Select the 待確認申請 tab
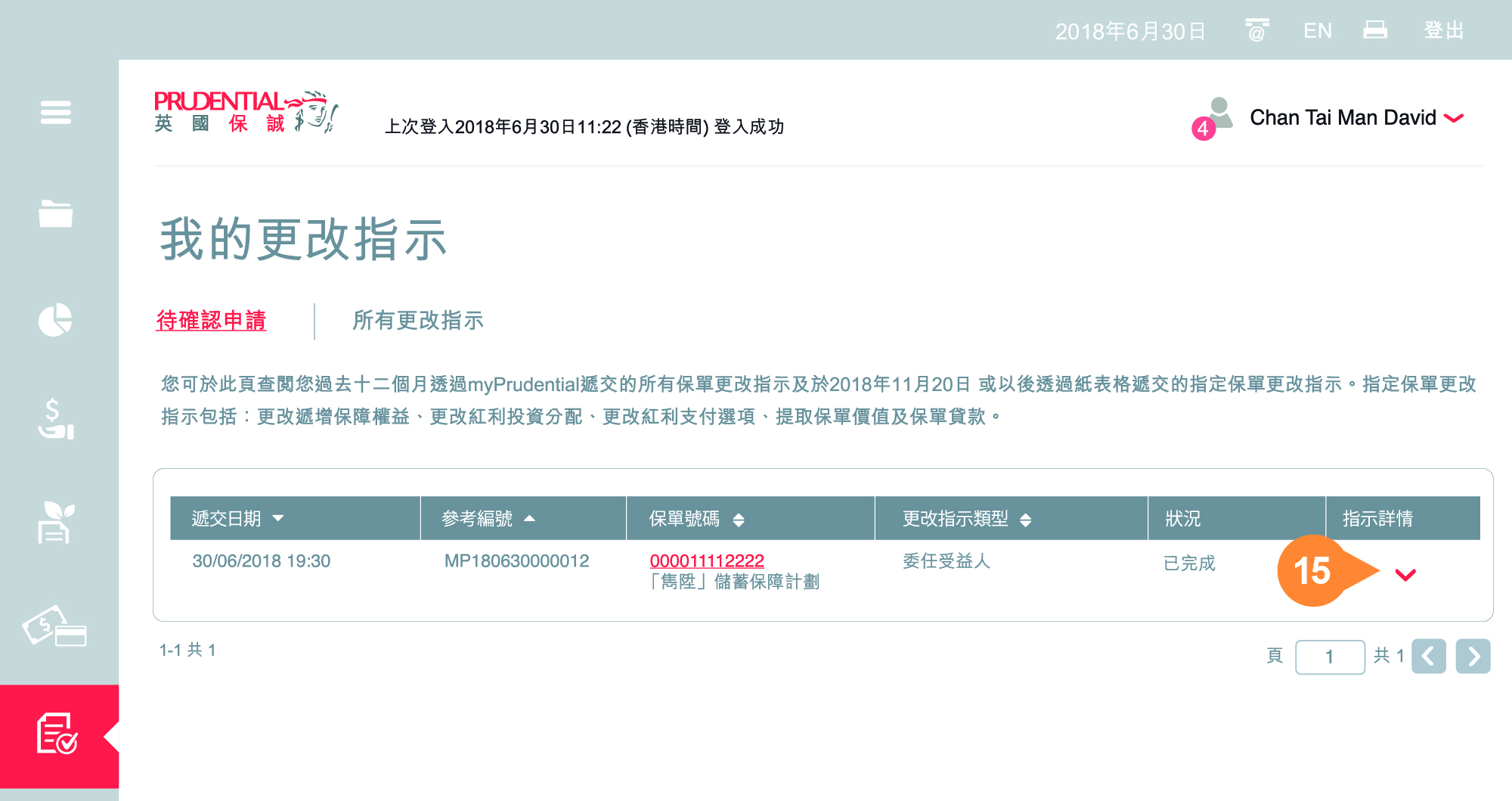This screenshot has height=801, width=1512. click(x=211, y=321)
